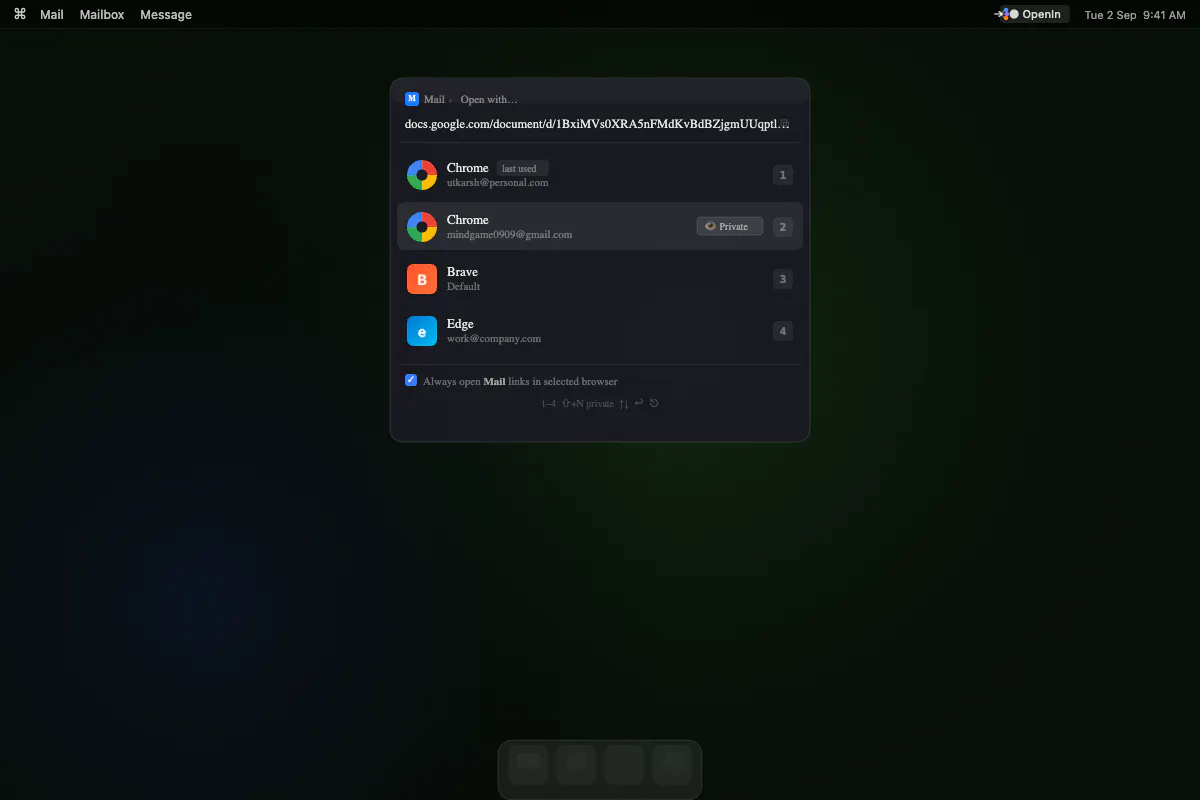Click the blue Mail app icon in the dialog header

click(x=411, y=98)
